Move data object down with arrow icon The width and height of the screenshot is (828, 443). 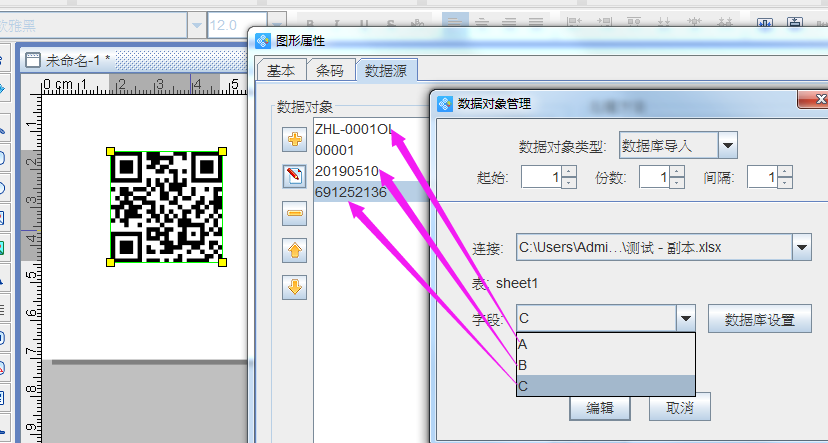[294, 287]
